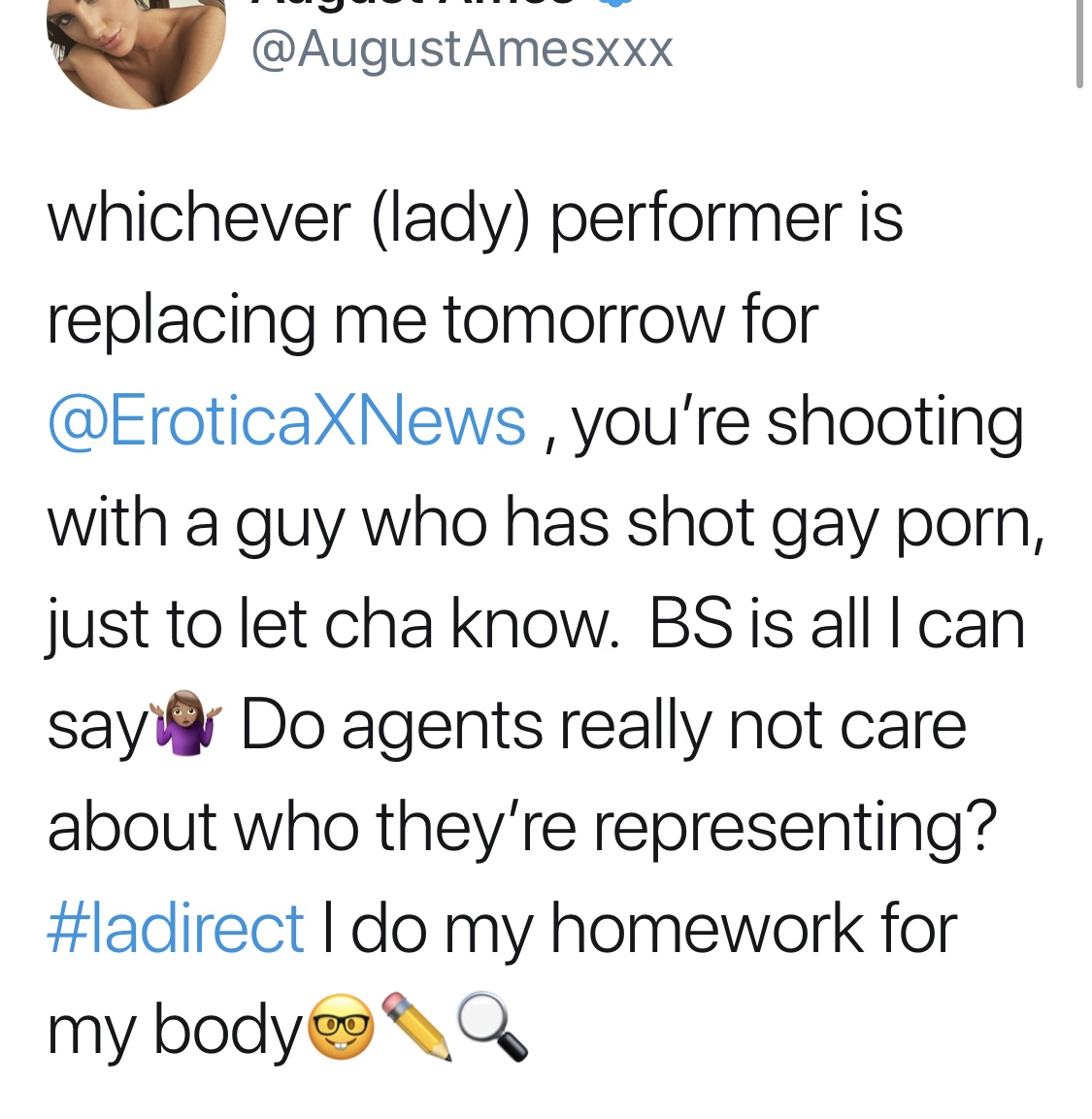Click the word "homework" in tweet

(x=708, y=929)
